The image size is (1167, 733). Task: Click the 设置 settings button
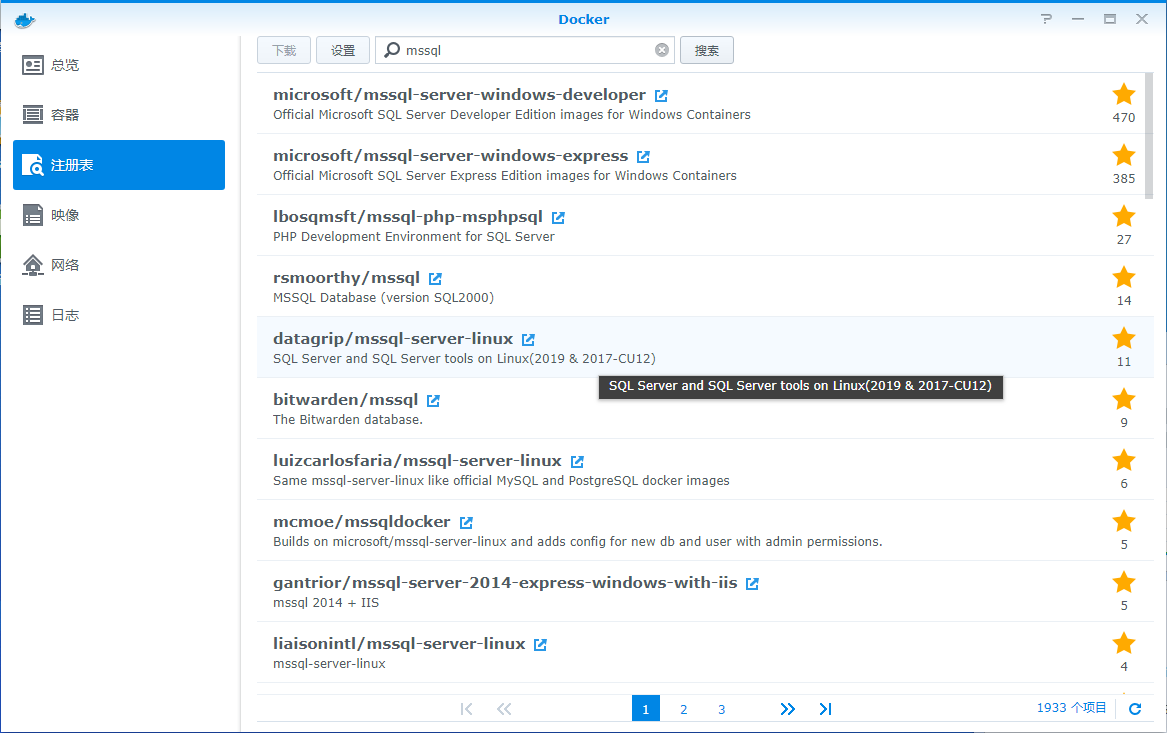click(x=342, y=50)
